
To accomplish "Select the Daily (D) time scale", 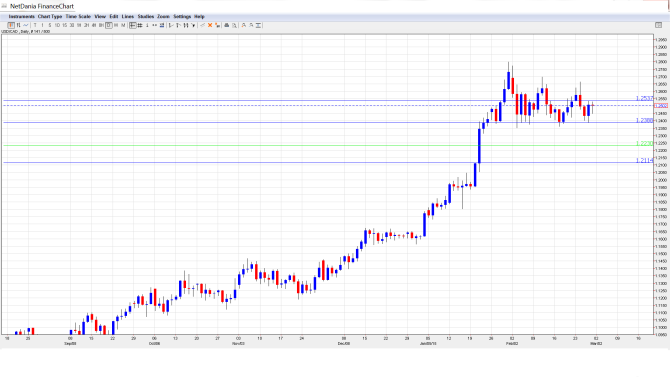I will pos(109,26).
